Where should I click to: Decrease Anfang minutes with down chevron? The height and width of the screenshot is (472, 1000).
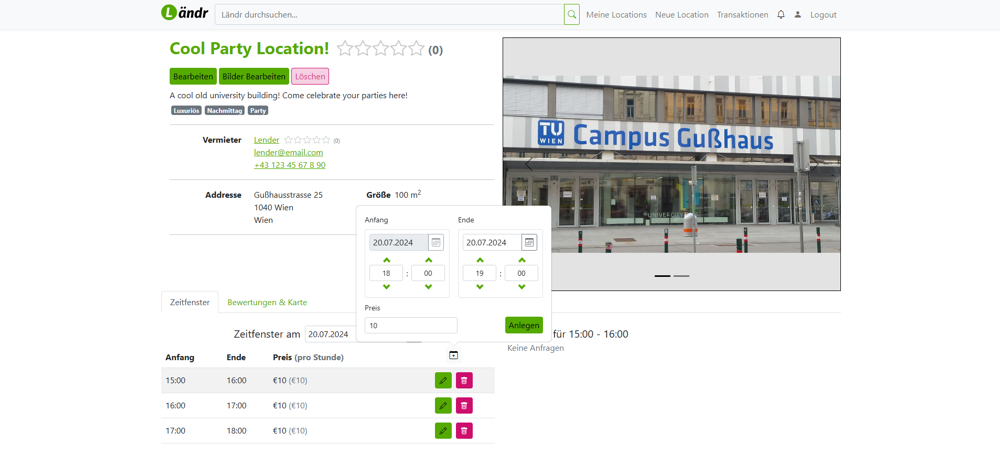click(428, 287)
